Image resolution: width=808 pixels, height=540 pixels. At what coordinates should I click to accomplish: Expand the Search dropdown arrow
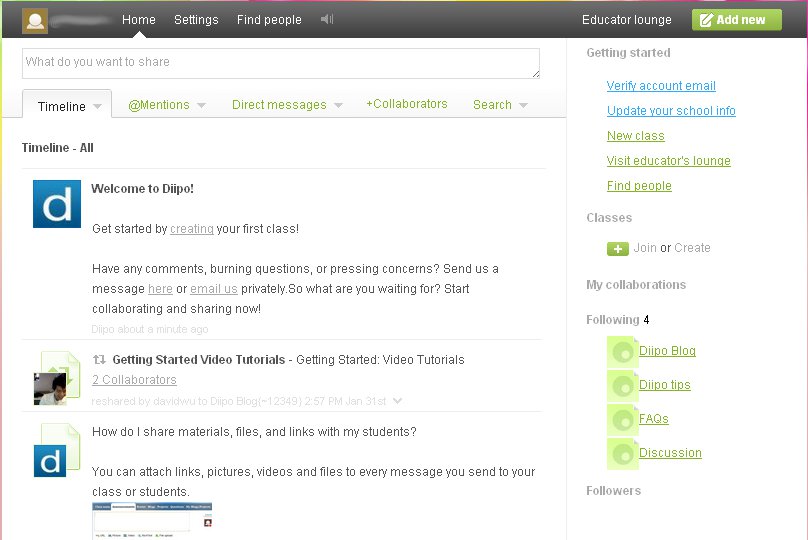pos(524,105)
